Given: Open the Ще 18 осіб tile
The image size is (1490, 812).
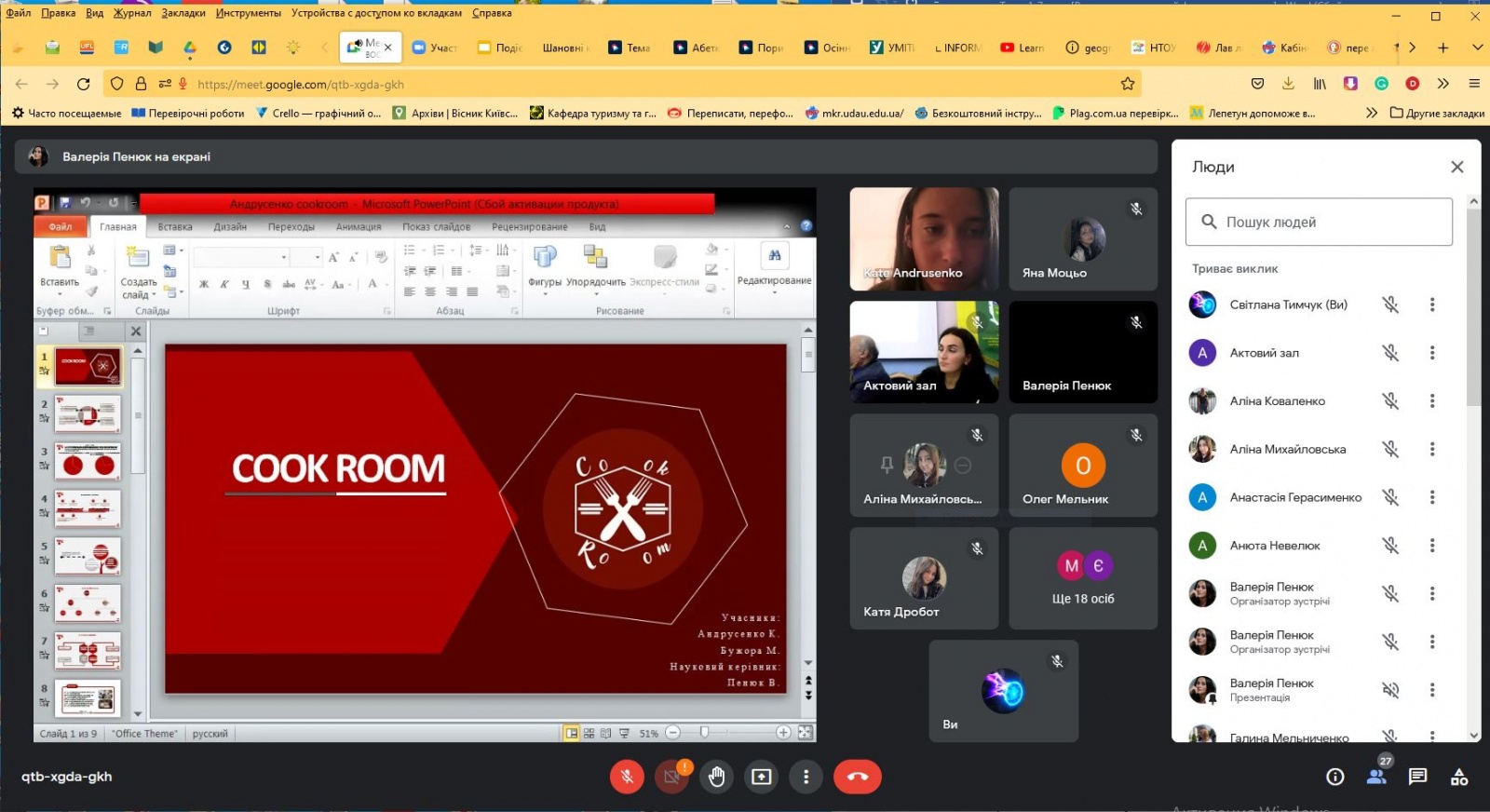Looking at the screenshot, I should coord(1083,578).
